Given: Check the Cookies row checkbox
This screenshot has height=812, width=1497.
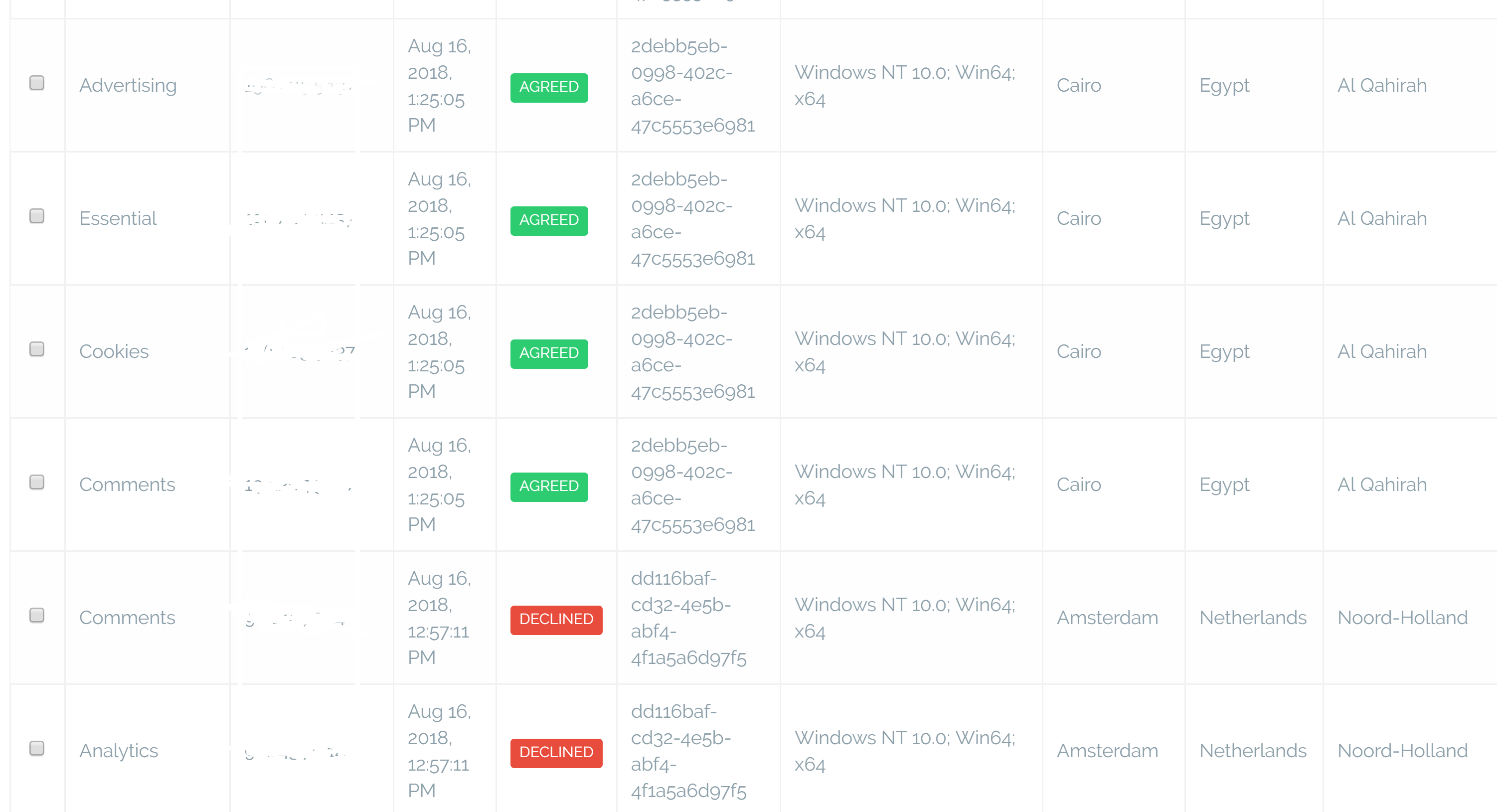Looking at the screenshot, I should (x=36, y=349).
